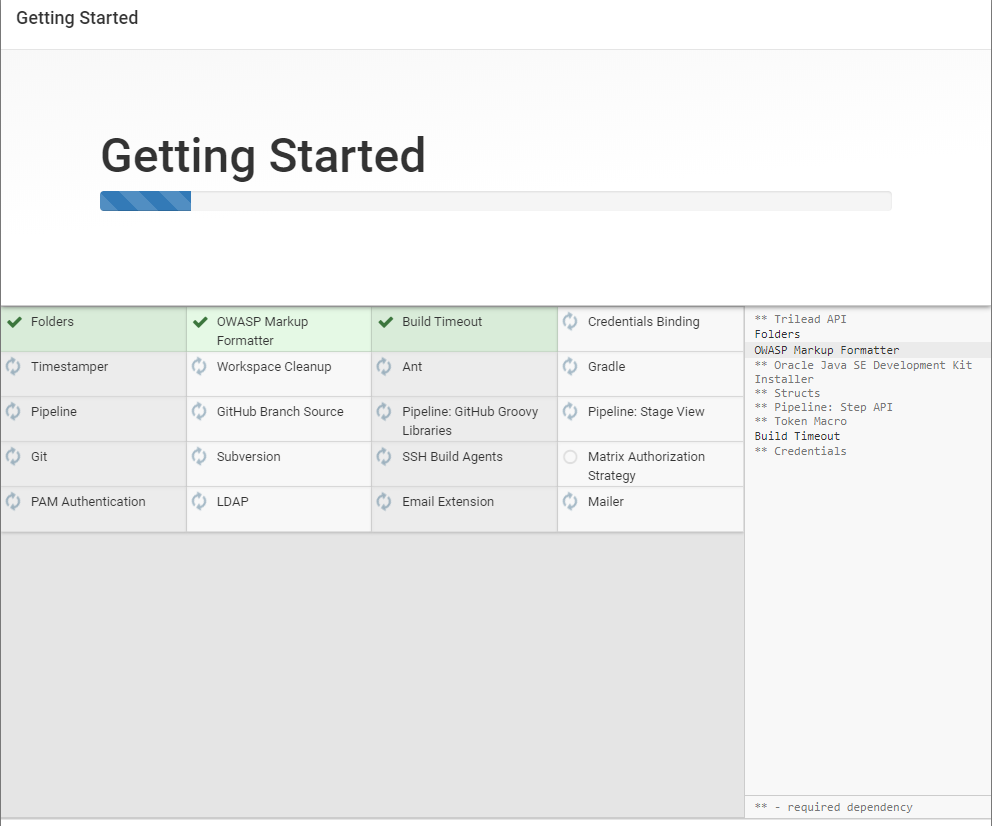The width and height of the screenshot is (992, 826).
Task: Click the spinner icon beside Workspace Cleanup
Action: [x=199, y=366]
